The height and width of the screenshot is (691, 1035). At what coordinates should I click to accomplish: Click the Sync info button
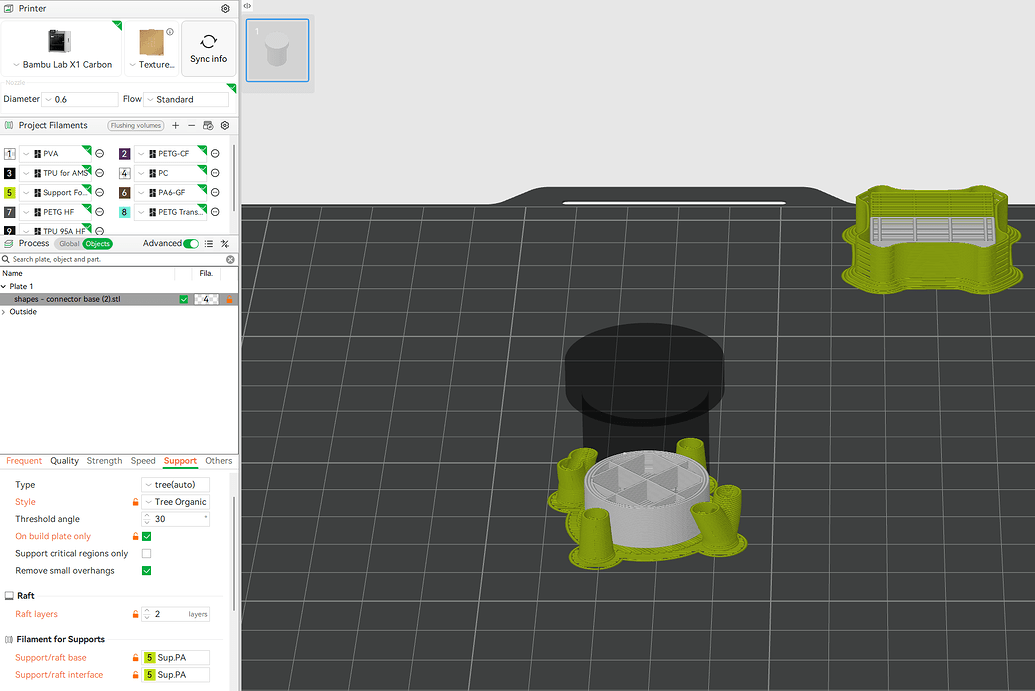pos(209,49)
